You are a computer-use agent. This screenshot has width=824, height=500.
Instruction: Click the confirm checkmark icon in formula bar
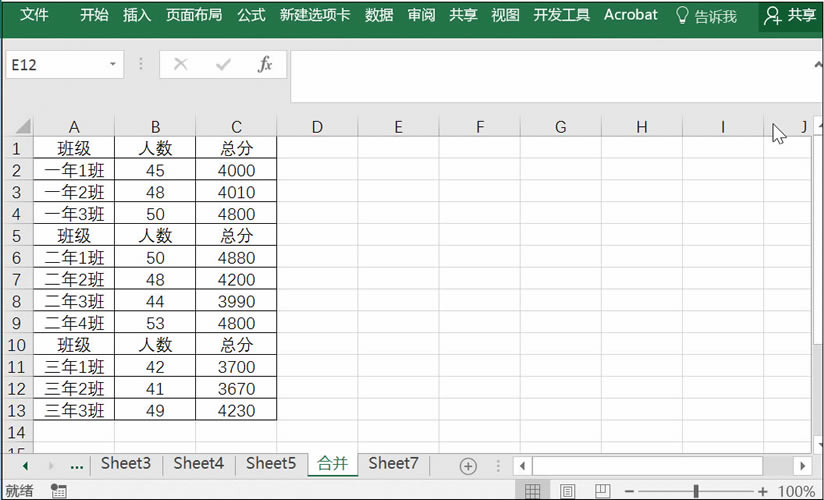[223, 64]
